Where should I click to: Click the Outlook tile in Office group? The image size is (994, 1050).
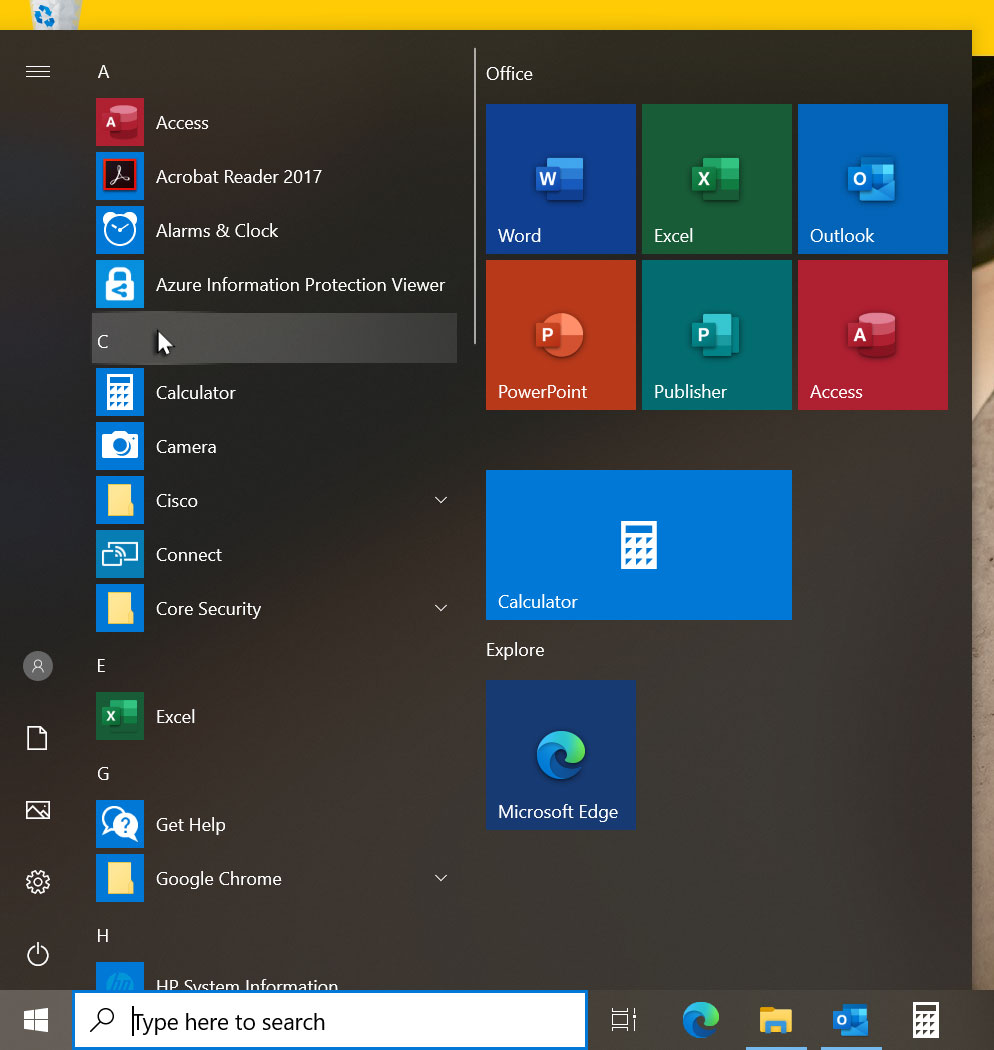tap(872, 179)
